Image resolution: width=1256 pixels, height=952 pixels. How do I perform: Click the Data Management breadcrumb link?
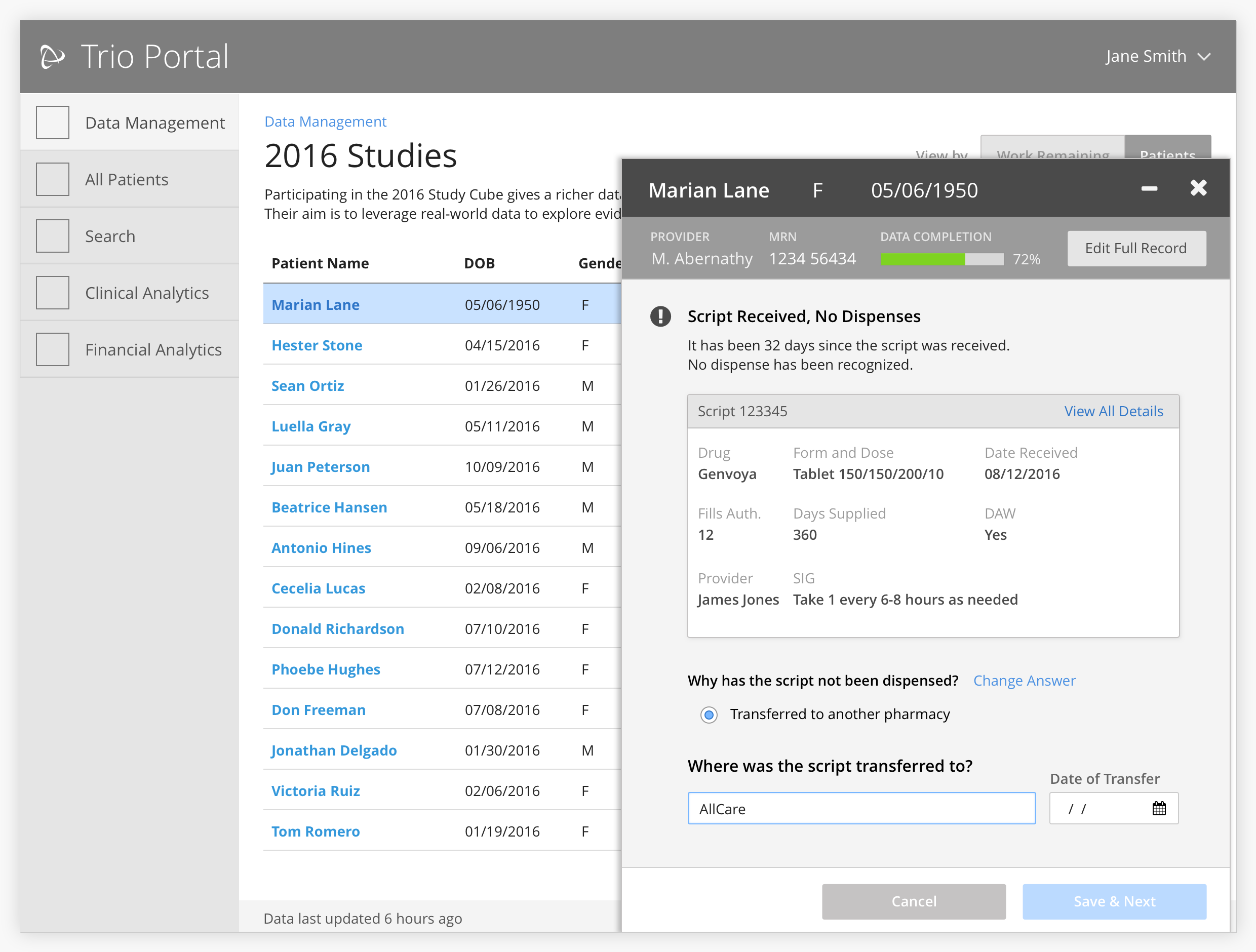point(325,122)
